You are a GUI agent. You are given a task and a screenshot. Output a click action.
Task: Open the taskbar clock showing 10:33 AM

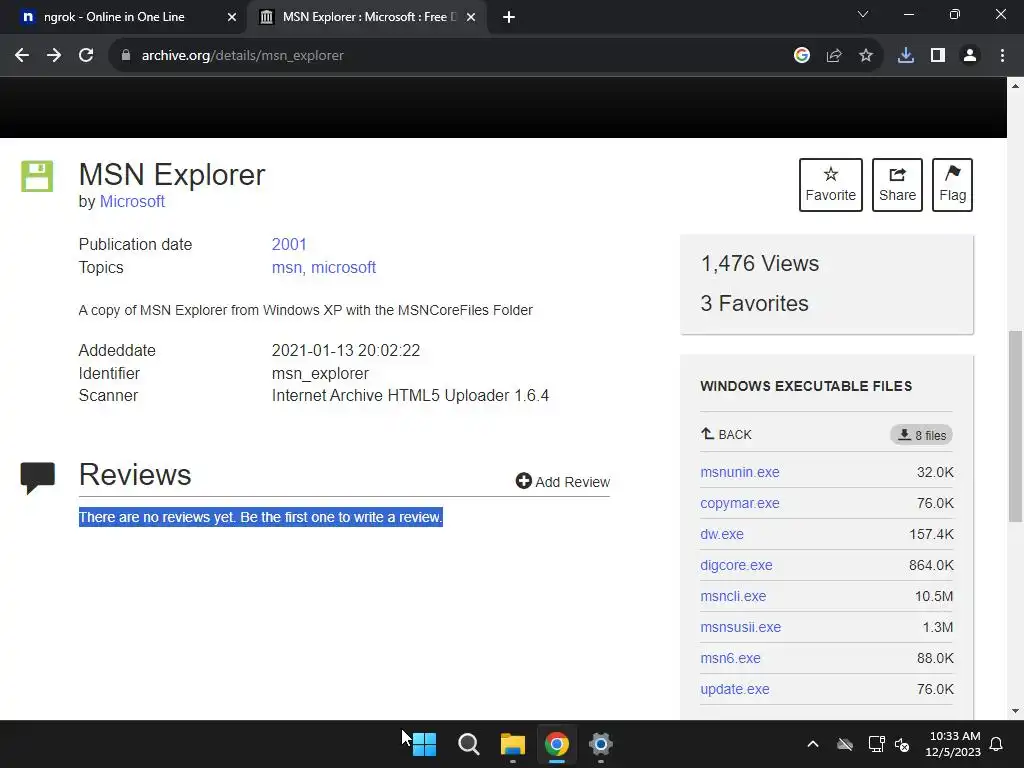click(x=953, y=744)
